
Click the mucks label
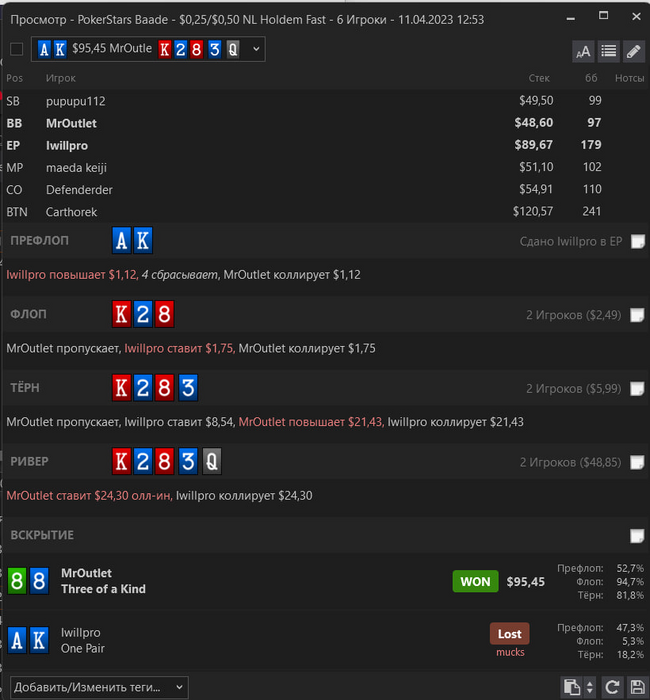click(510, 652)
